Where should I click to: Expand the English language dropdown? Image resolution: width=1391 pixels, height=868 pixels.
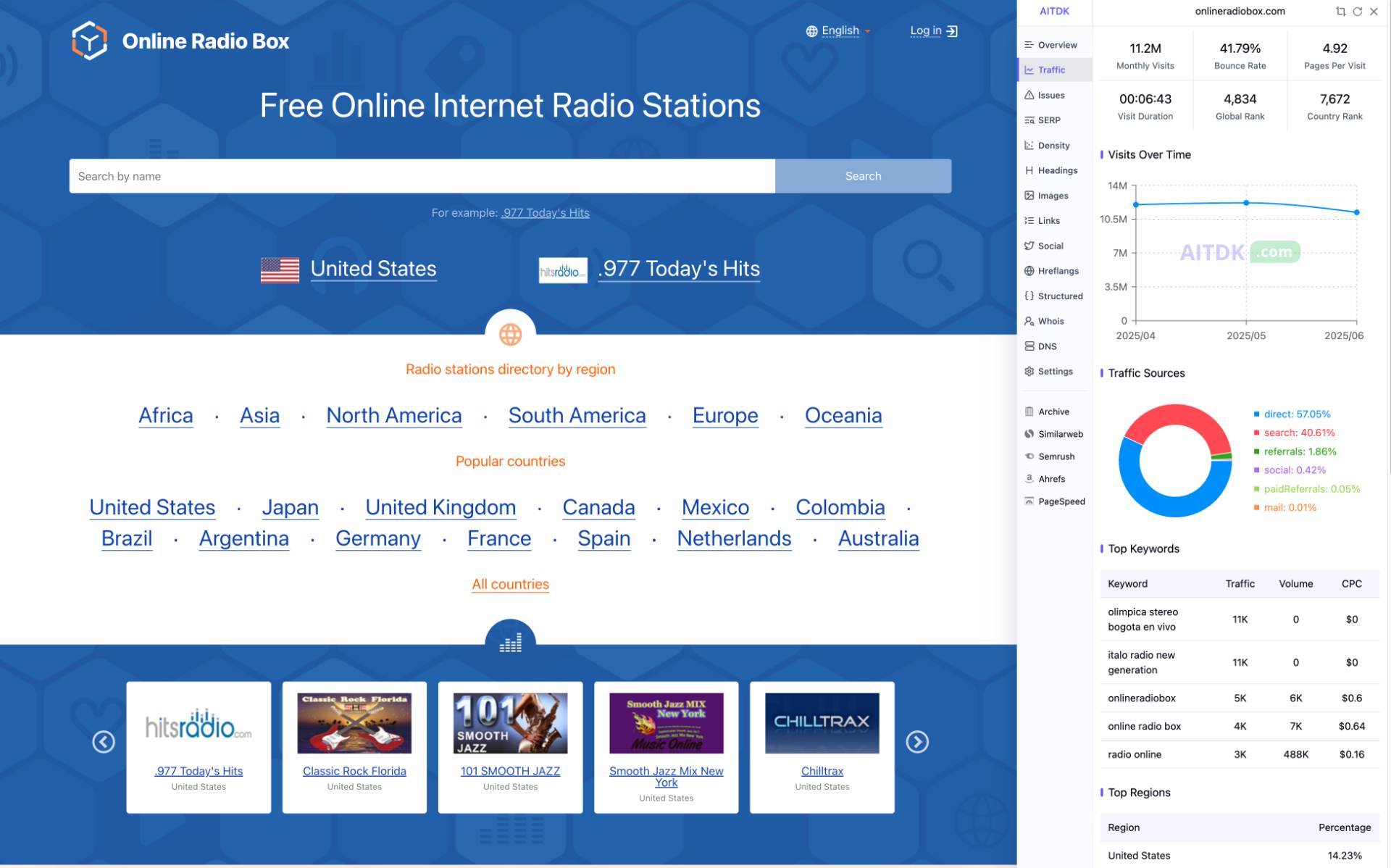coord(838,30)
